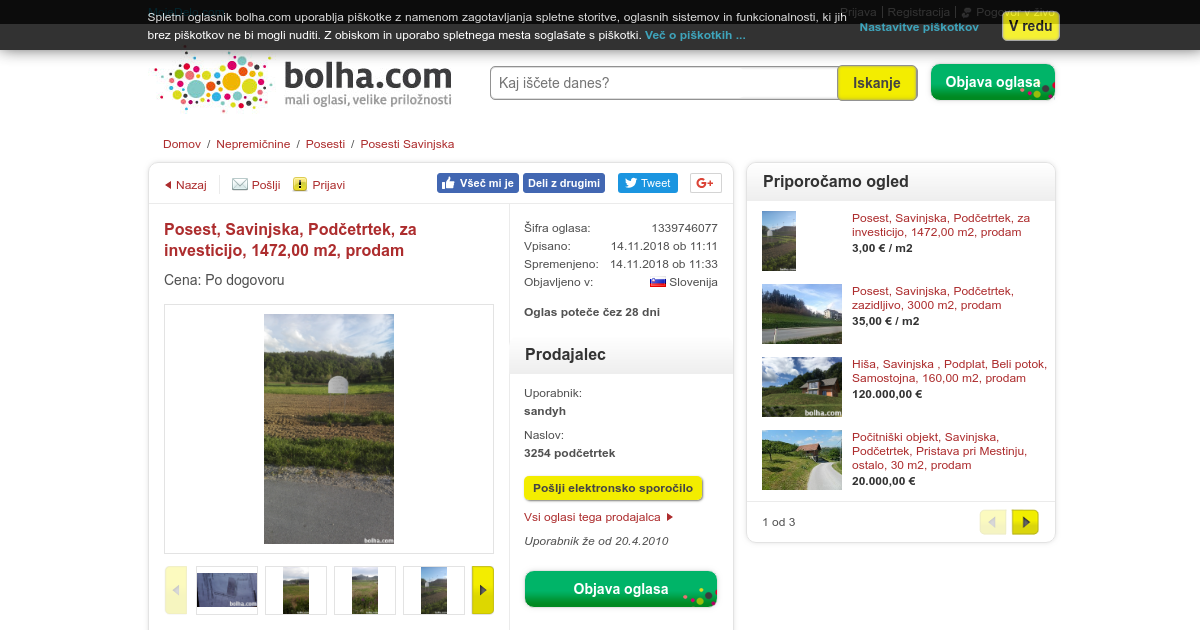Click the previous thumbnails arrow in gallery
1200x630 pixels.
(176, 590)
